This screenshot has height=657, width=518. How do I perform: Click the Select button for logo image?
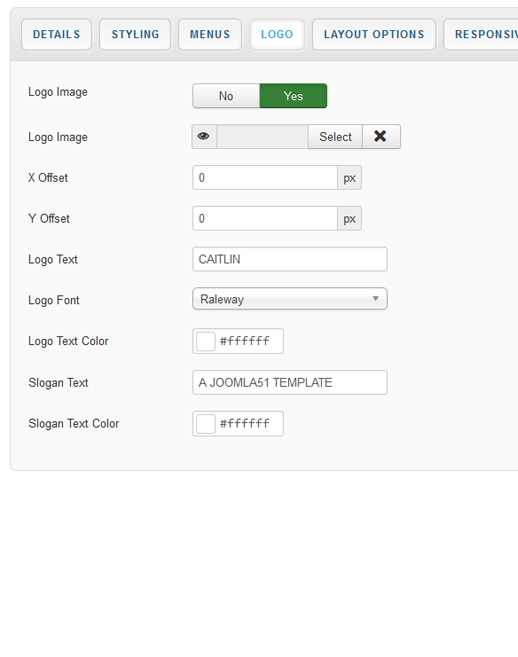point(335,137)
